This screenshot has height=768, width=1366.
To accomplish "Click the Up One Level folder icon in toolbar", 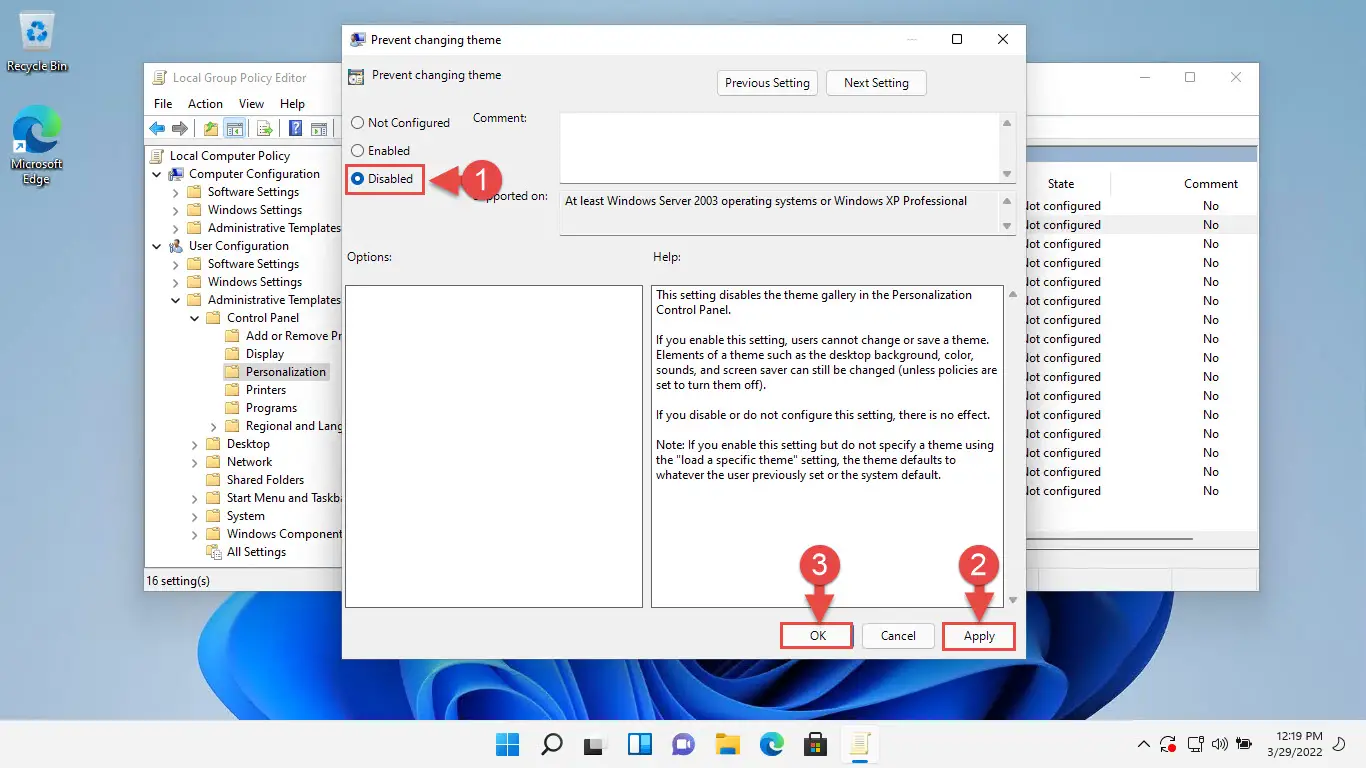I will tap(210, 128).
